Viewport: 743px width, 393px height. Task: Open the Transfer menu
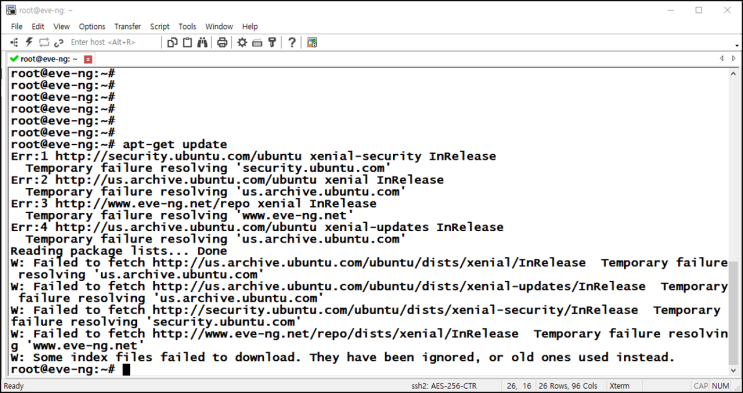127,27
